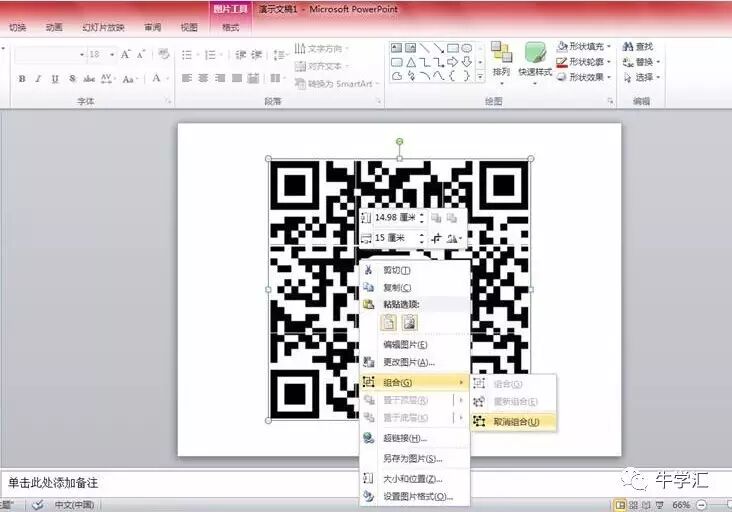Screen dimensions: 732x512
Task: Select the right arrow block shape
Action: [452, 62]
